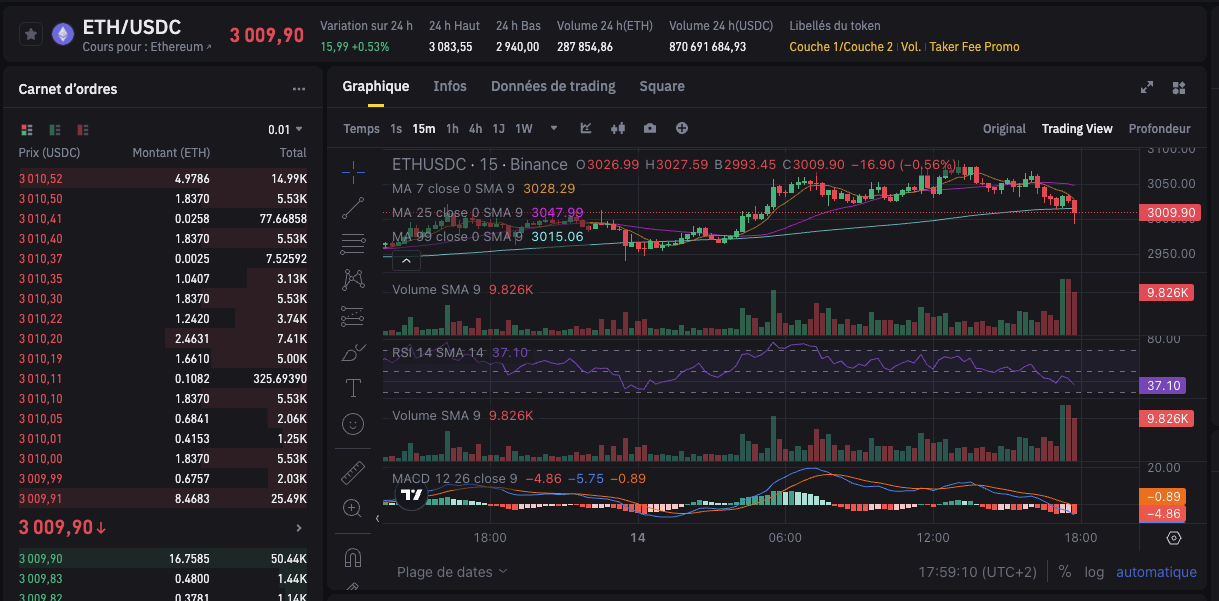Select the 4h time interval

(475, 129)
